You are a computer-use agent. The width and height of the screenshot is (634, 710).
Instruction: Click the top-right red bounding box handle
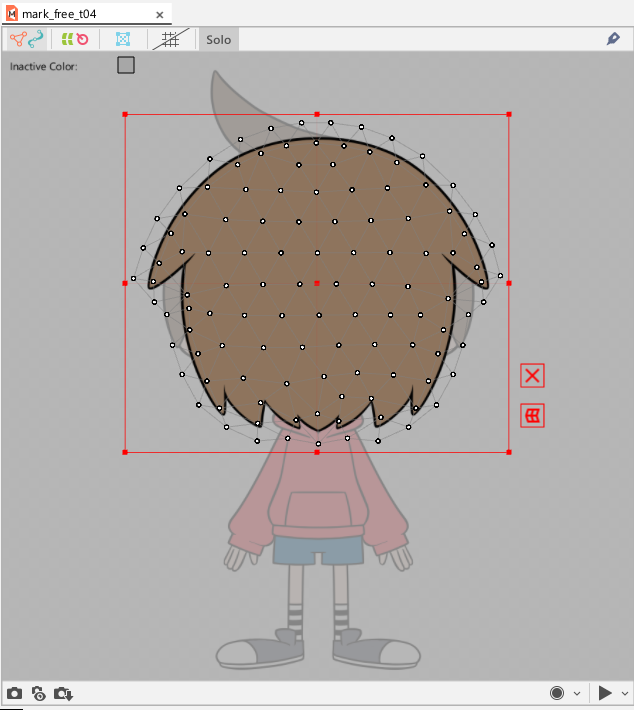(x=509, y=115)
